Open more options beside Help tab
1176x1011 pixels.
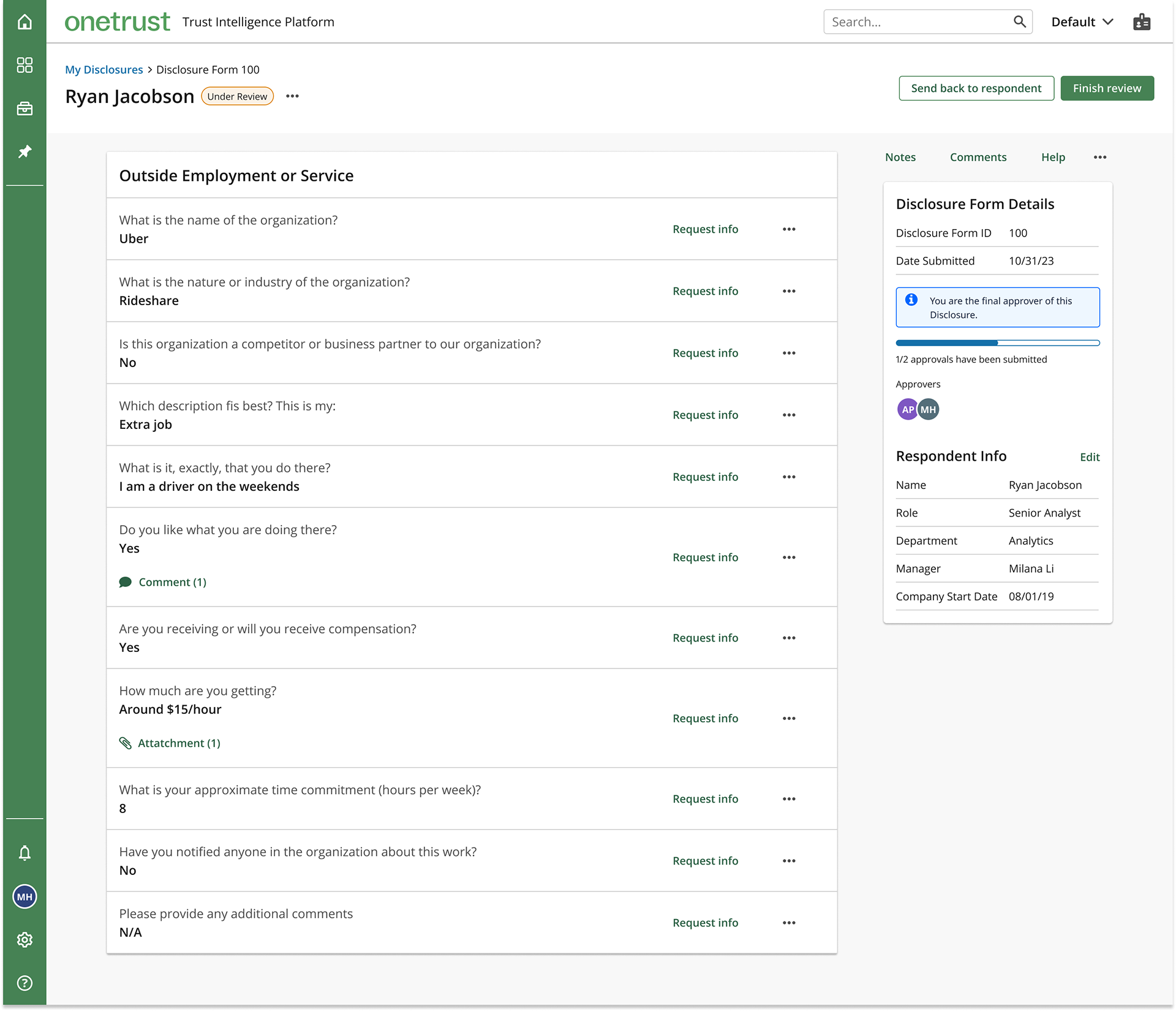[1100, 157]
